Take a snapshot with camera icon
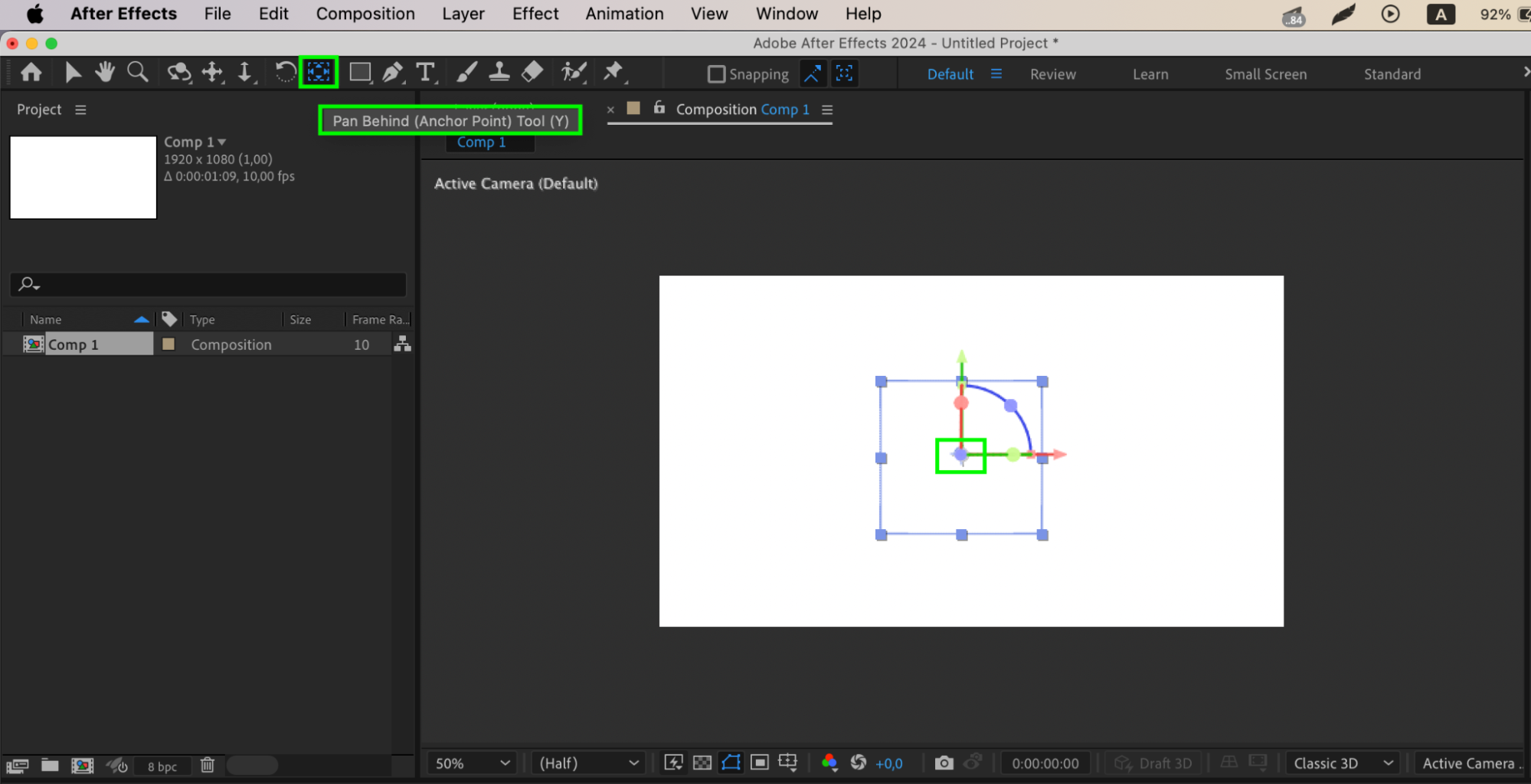 click(x=944, y=763)
